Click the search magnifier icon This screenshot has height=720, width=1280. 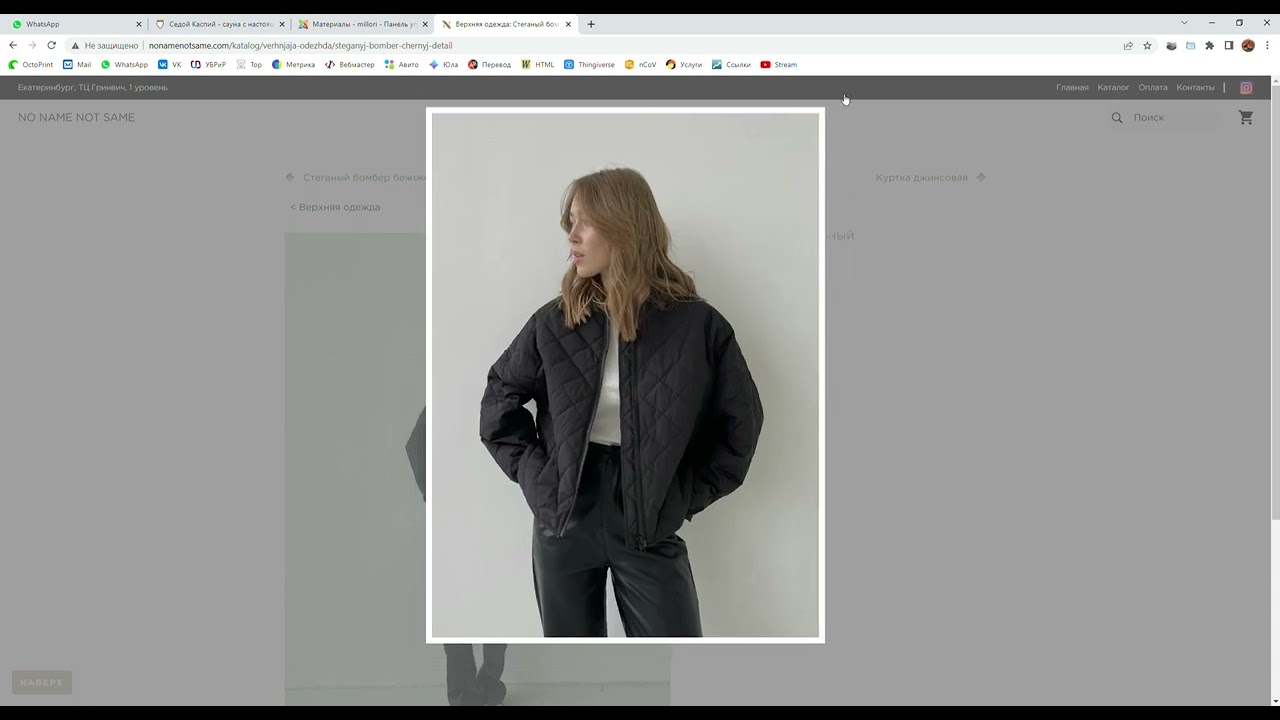pos(1117,117)
